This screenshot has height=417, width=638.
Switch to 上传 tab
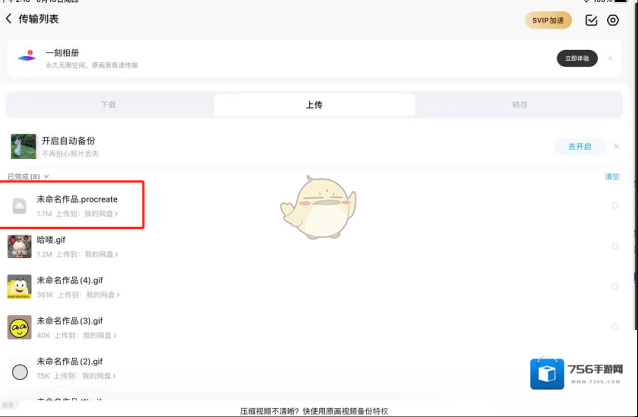pyautogui.click(x=314, y=105)
